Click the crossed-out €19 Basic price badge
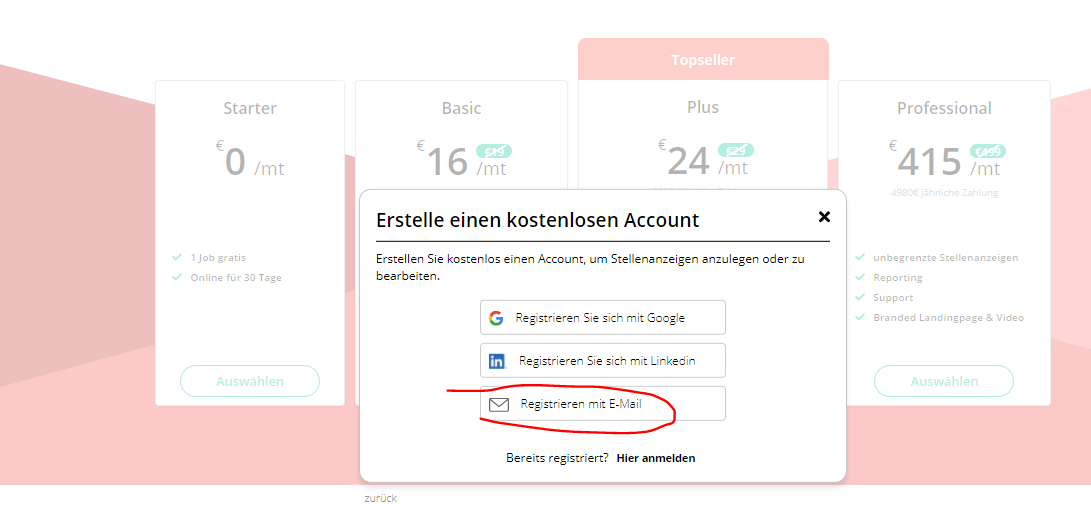 pyautogui.click(x=494, y=151)
